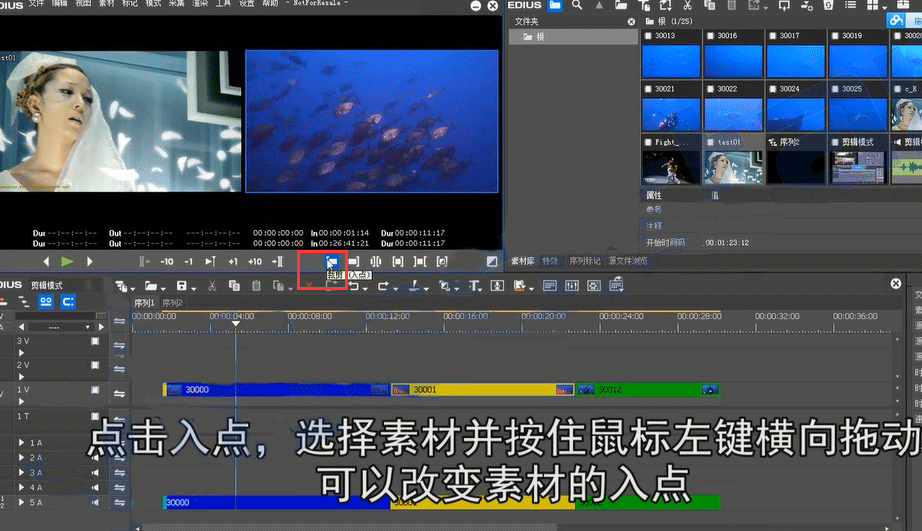The width and height of the screenshot is (922, 531).
Task: Open the Undo history dropdown arrow
Action: coord(365,288)
